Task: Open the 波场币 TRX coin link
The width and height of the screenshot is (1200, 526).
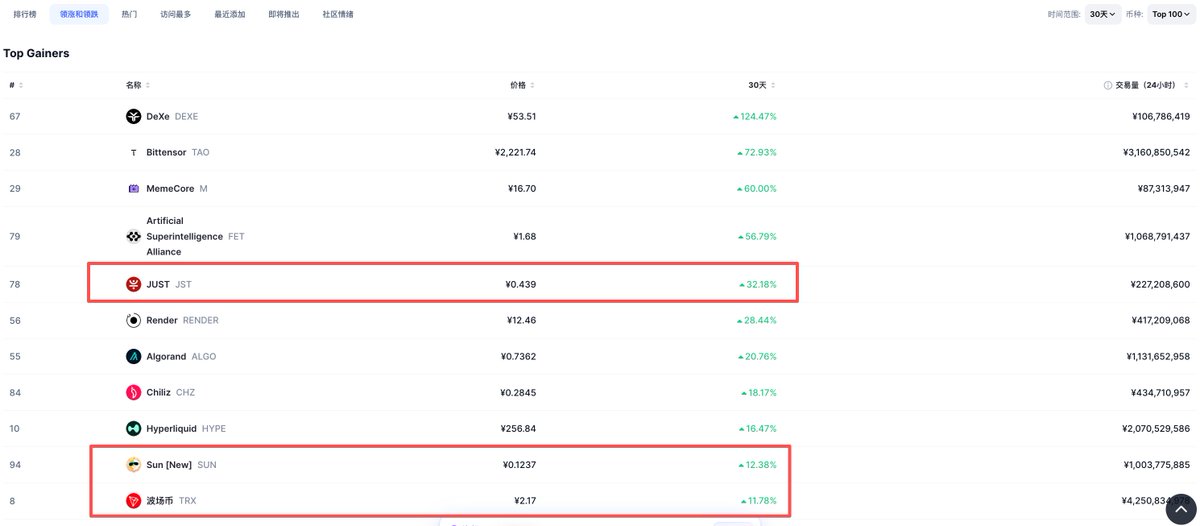Action: tap(160, 501)
